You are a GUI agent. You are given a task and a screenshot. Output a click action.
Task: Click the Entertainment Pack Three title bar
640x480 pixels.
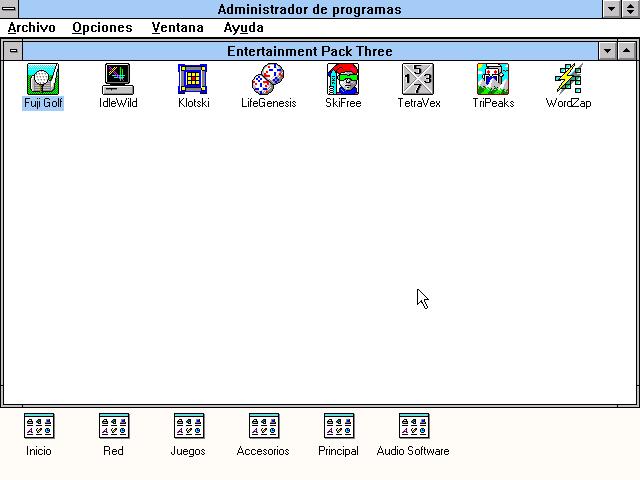point(310,51)
